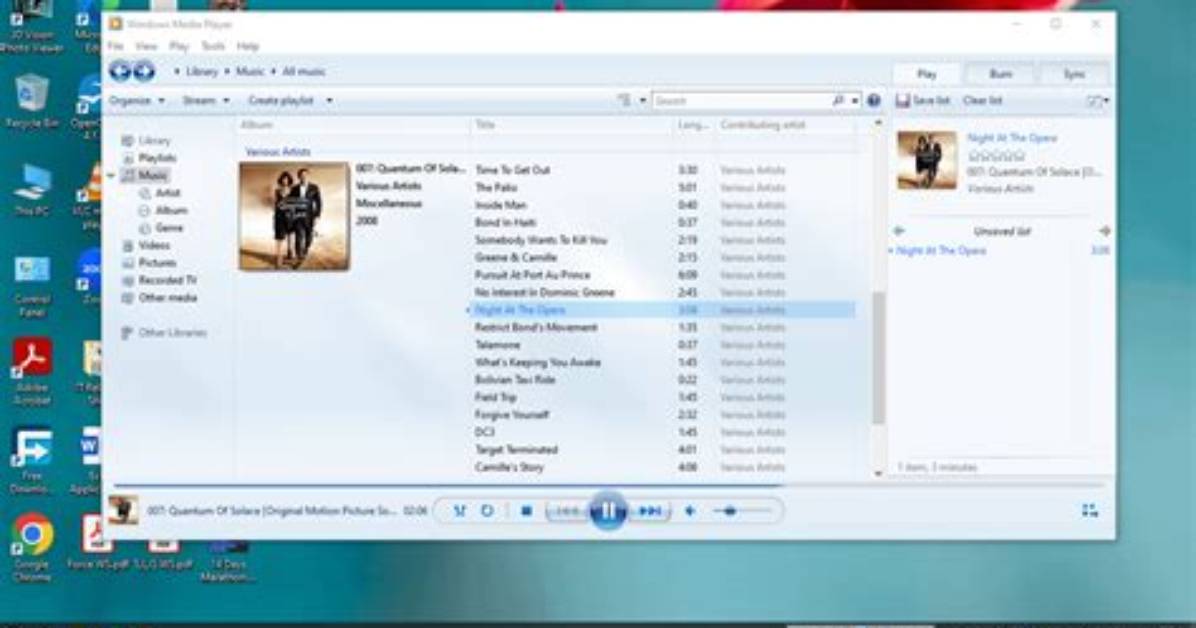Click on the volume slider

744,510
